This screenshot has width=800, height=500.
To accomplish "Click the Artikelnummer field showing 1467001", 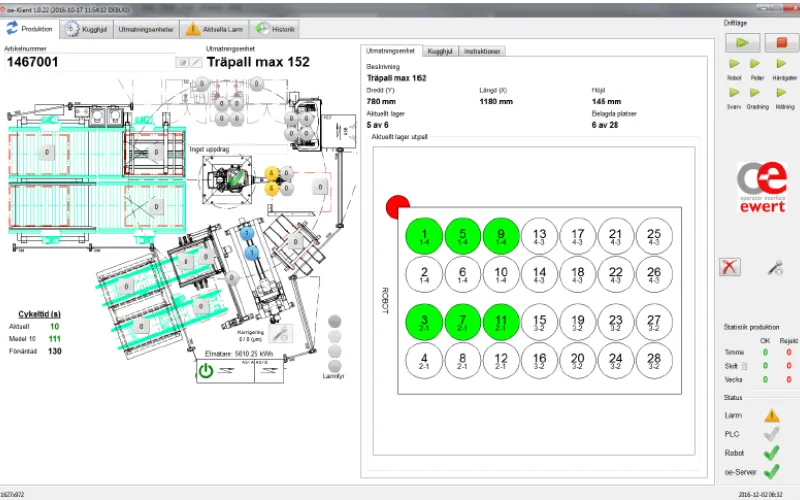I will pos(88,62).
